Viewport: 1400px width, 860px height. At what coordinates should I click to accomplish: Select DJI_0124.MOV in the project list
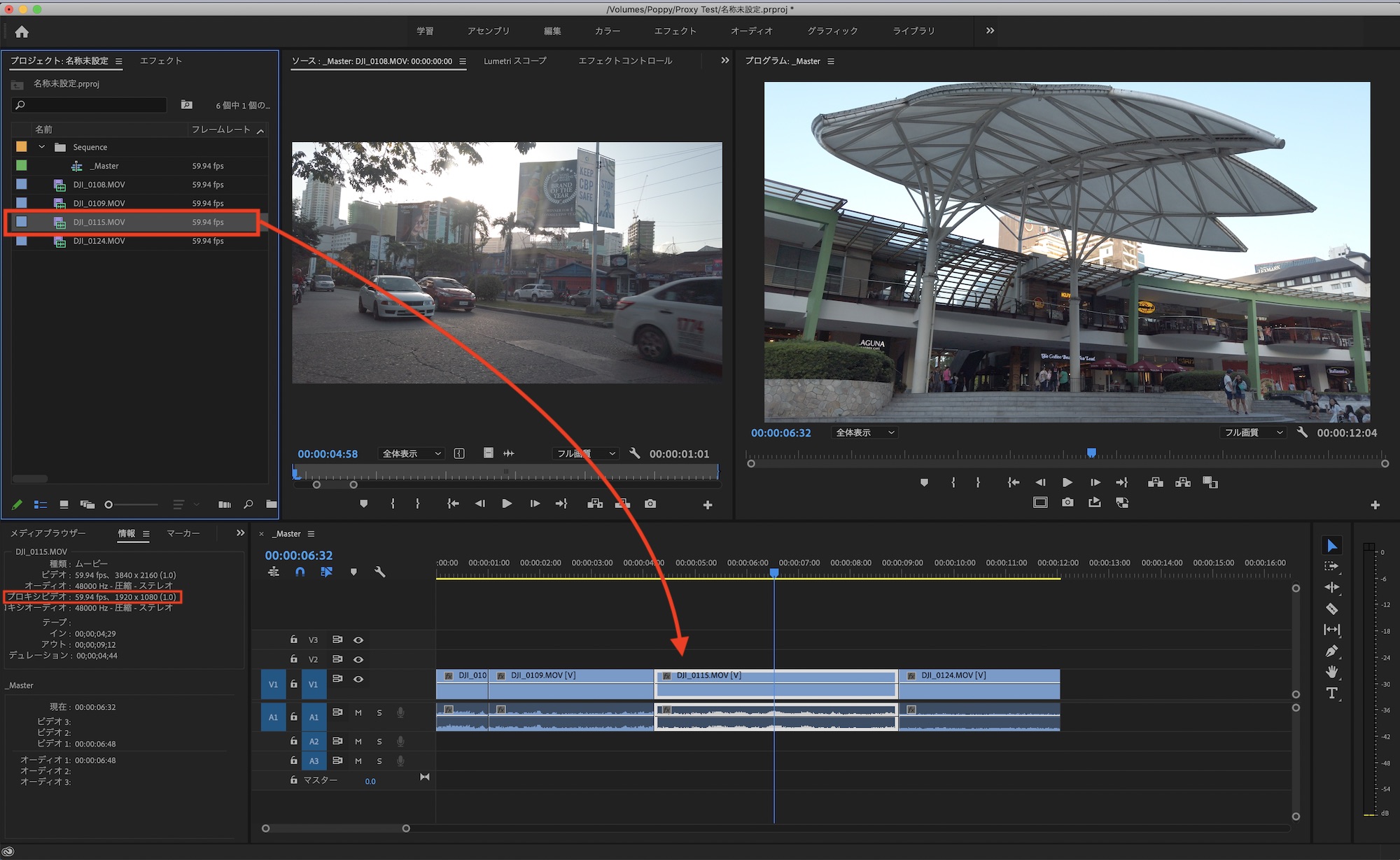click(x=99, y=241)
